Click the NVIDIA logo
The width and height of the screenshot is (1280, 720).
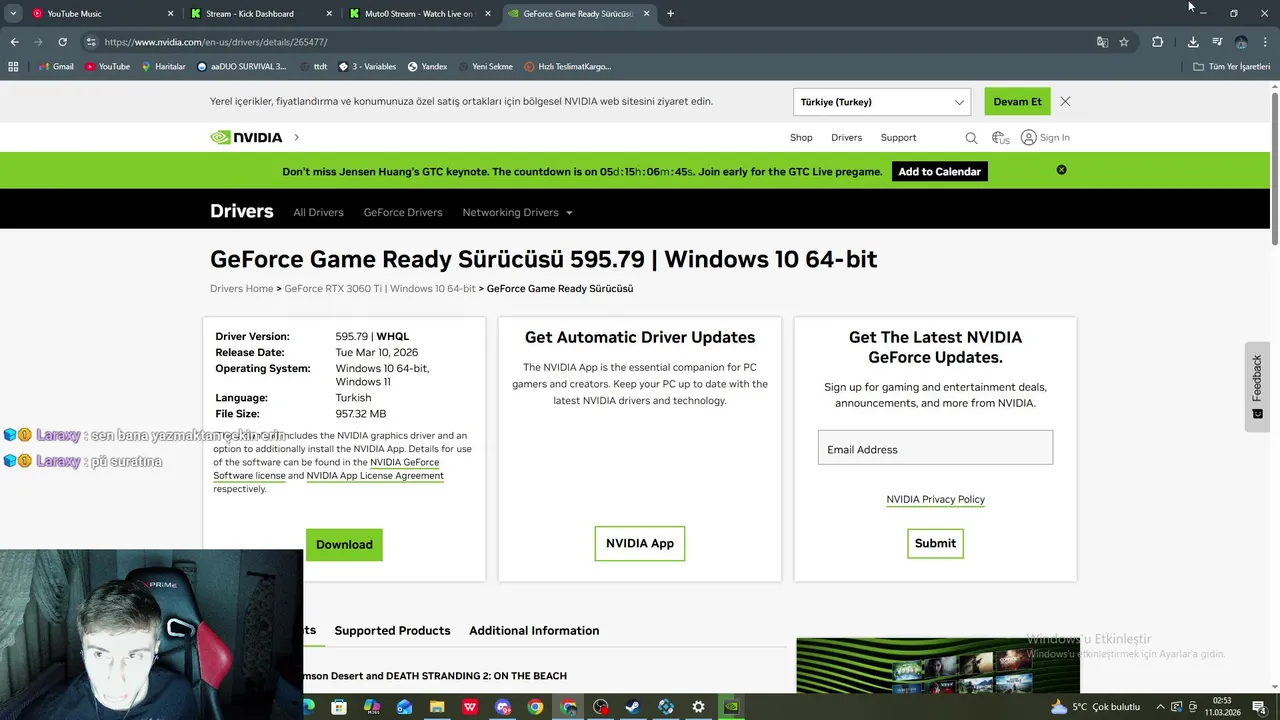246,137
